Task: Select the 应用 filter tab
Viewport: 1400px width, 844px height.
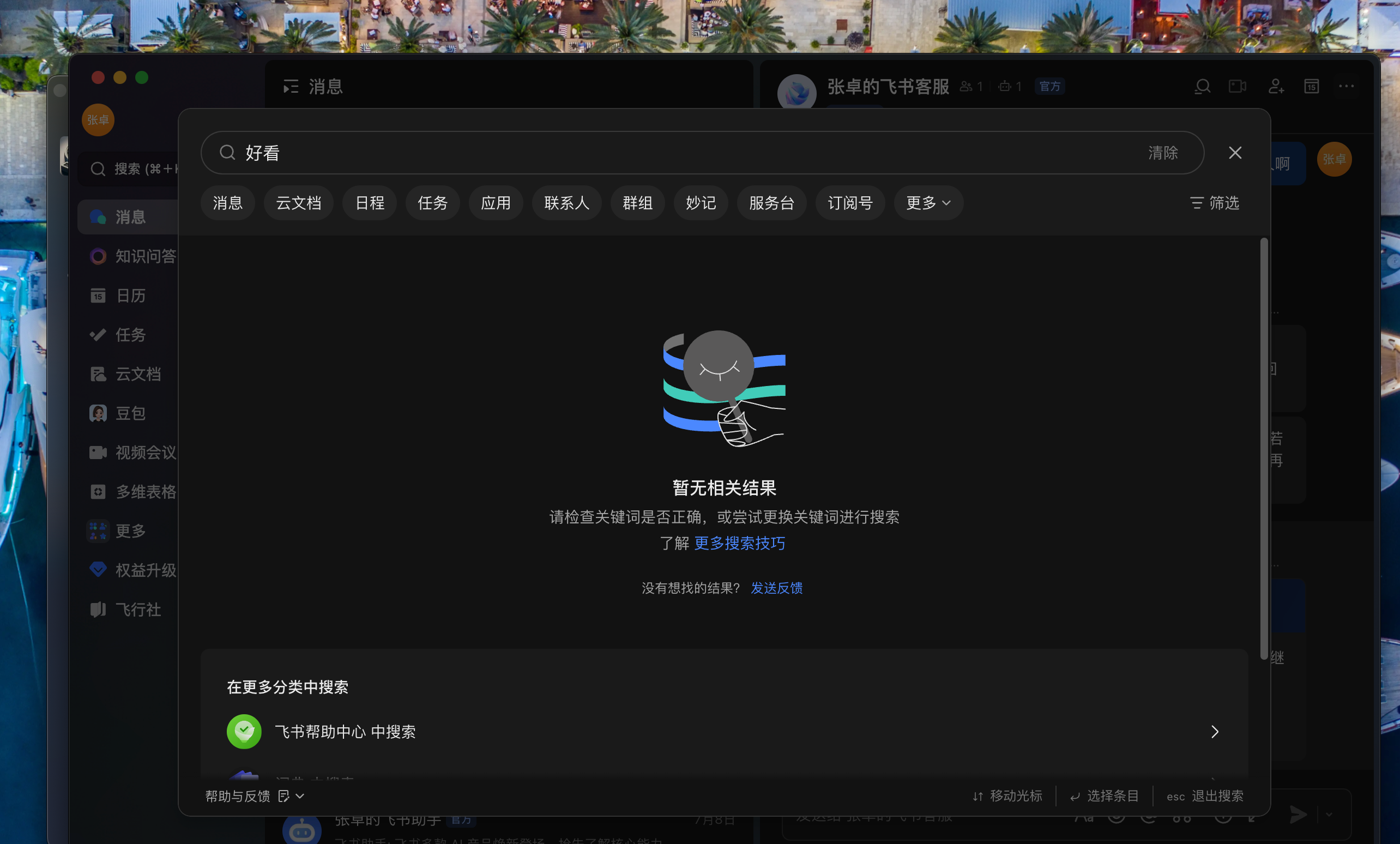Action: point(496,203)
